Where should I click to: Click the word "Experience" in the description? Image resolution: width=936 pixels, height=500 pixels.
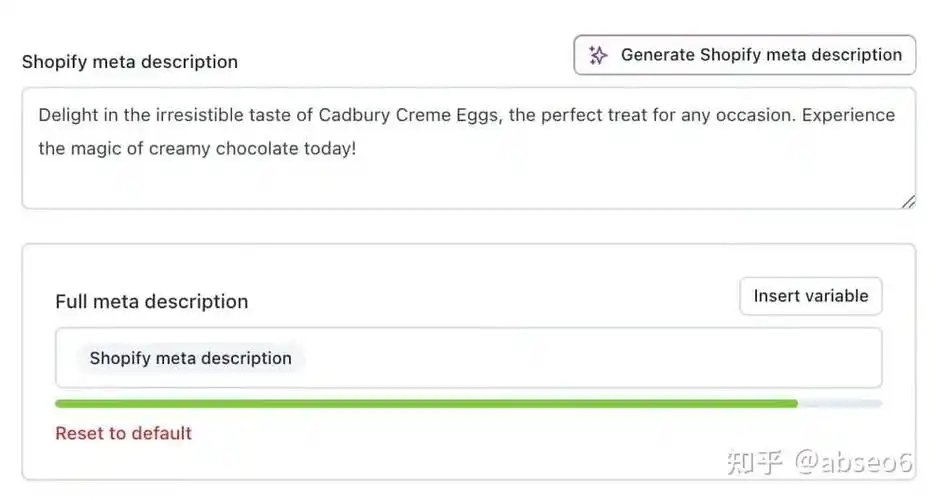tap(849, 115)
